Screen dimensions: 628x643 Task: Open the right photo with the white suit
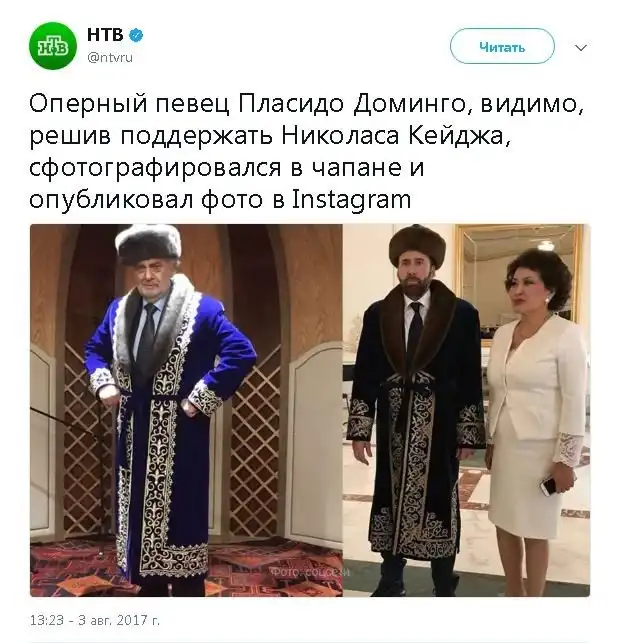click(466, 410)
